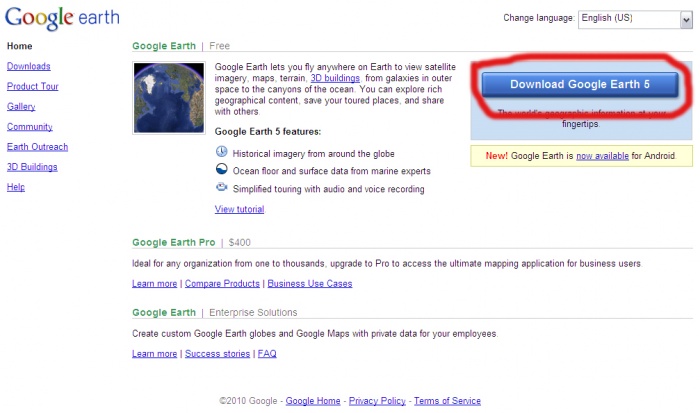
Task: Open Learn more under Enterprise Solutions
Action: click(x=154, y=354)
